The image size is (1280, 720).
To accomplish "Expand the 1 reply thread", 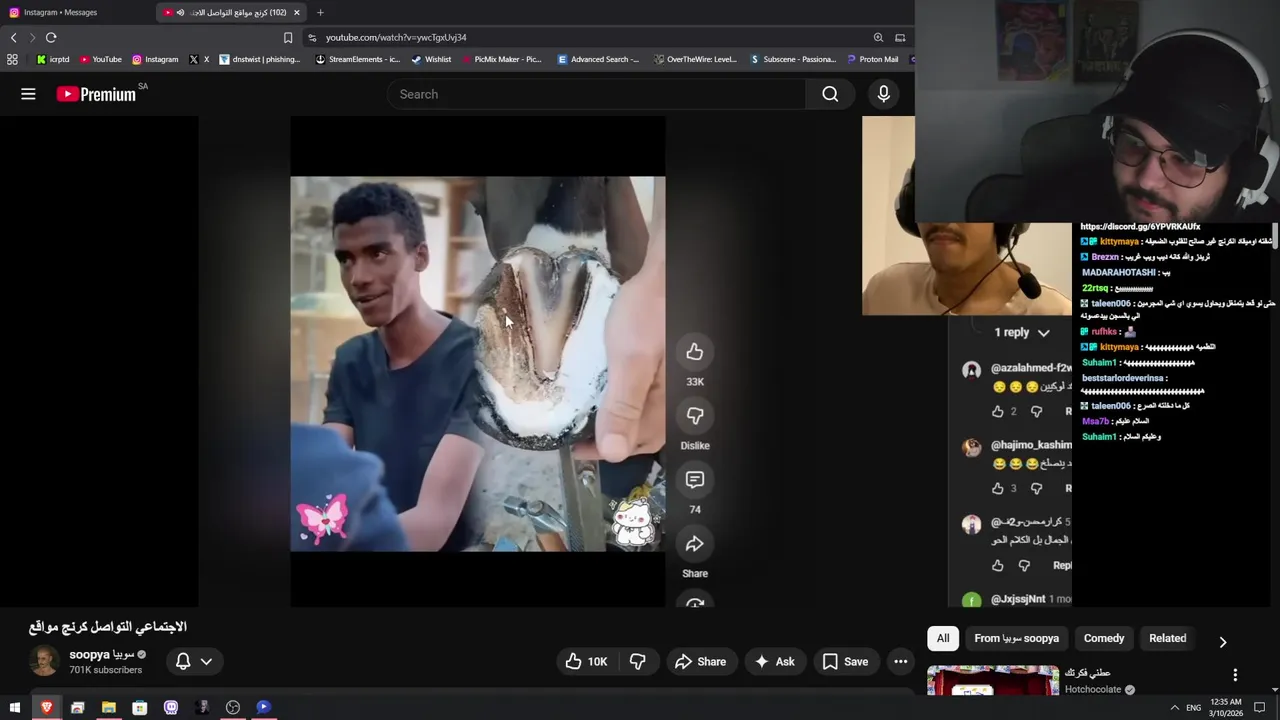I will 1021,332.
